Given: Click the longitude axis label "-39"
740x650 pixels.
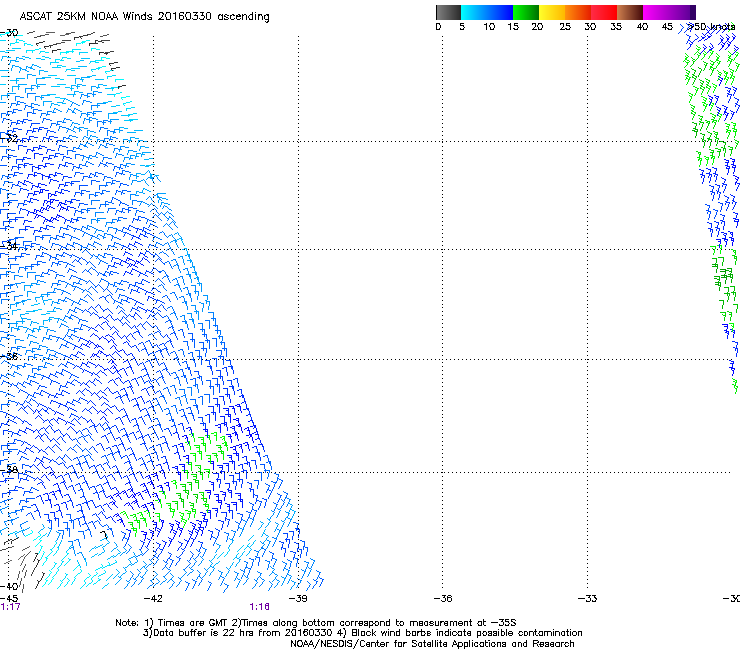Looking at the screenshot, I should 298,599.
